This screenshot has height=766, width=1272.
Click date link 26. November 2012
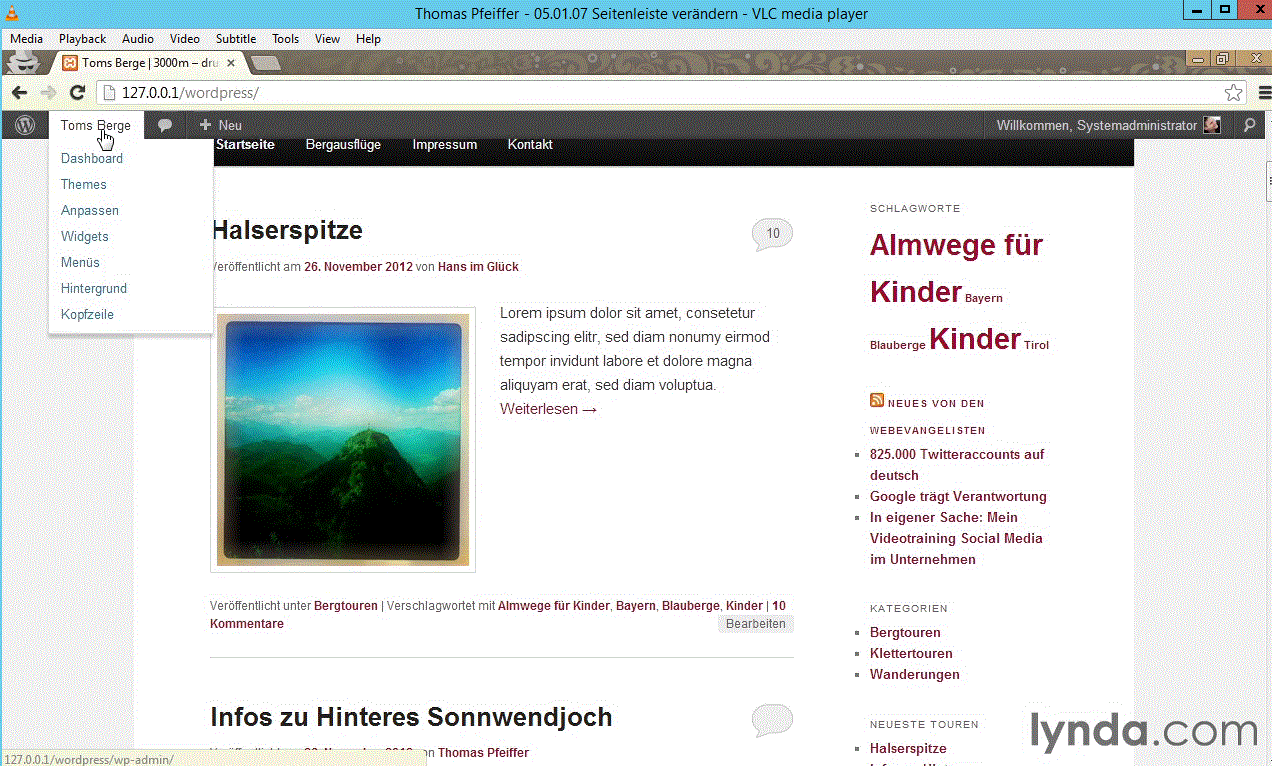point(358,267)
